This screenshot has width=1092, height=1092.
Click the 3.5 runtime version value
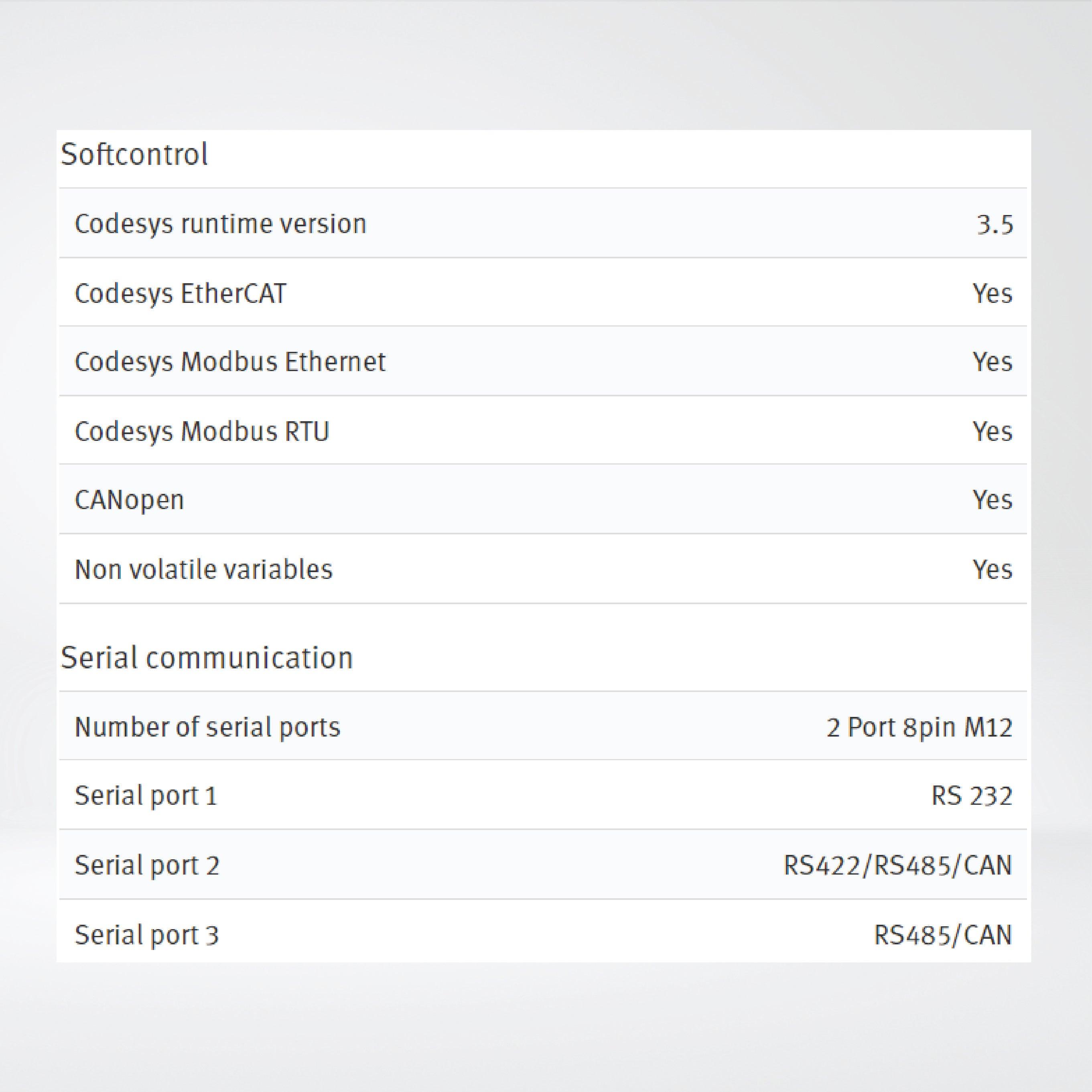coord(995,225)
